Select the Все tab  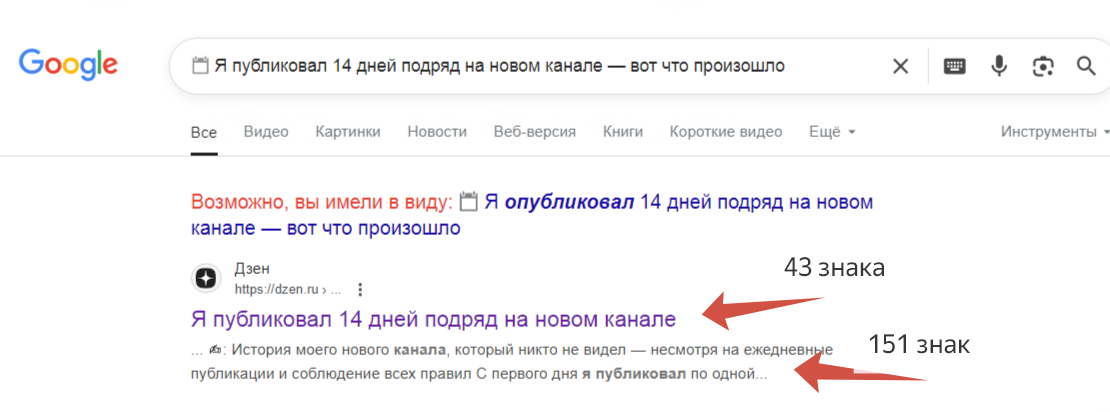pyautogui.click(x=204, y=132)
